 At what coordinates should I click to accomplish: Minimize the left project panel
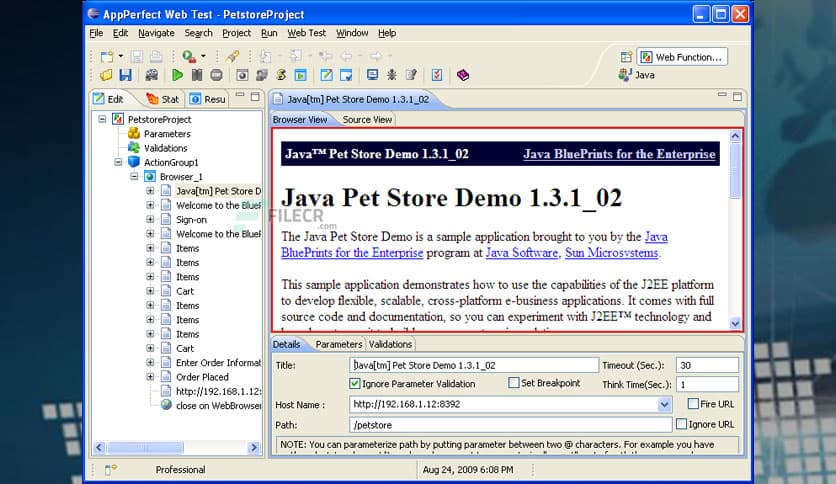pyautogui.click(x=240, y=96)
